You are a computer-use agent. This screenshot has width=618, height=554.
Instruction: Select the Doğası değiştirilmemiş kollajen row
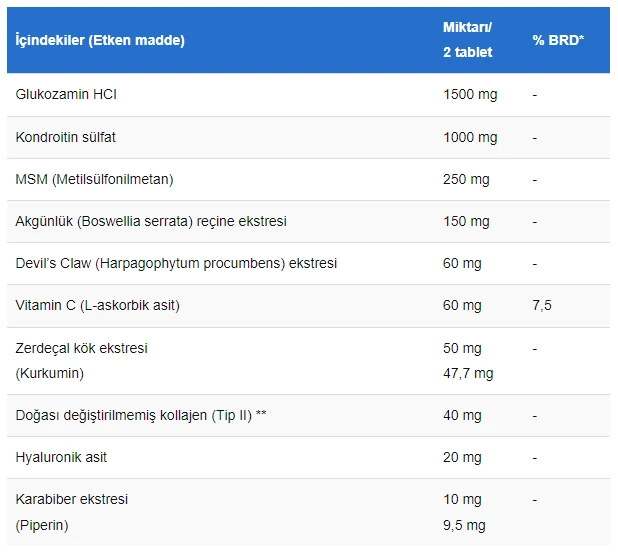point(141,415)
